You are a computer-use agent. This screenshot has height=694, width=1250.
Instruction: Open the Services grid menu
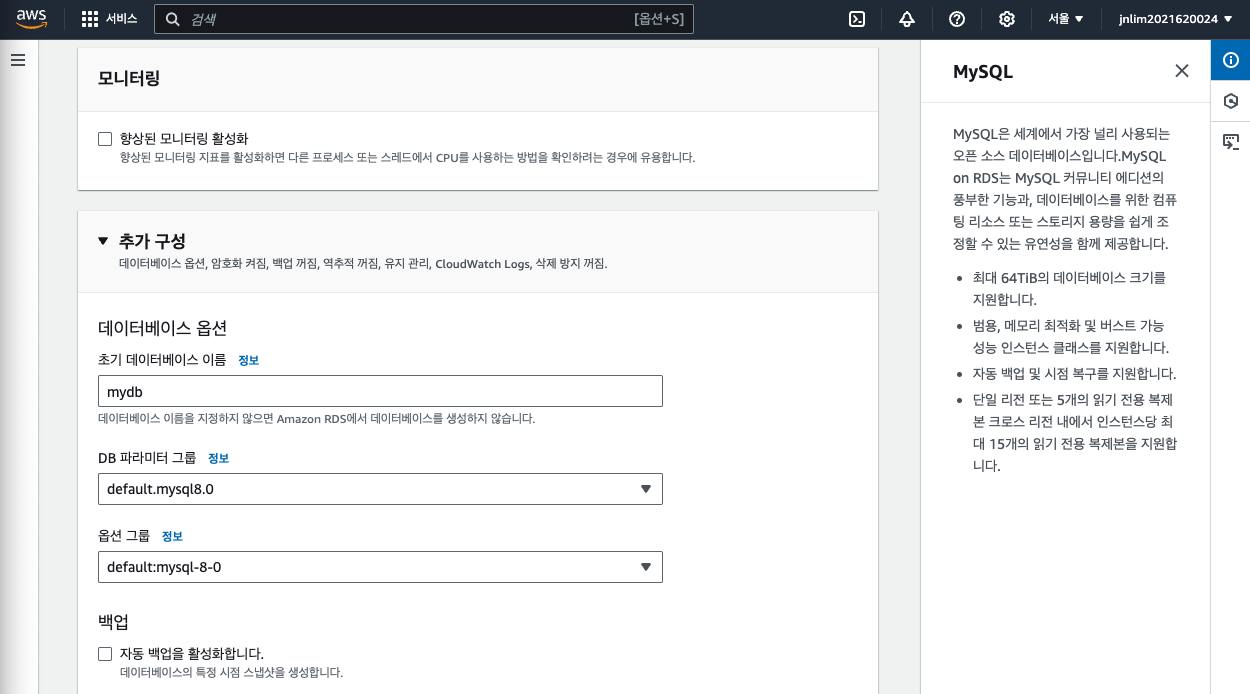pyautogui.click(x=90, y=19)
